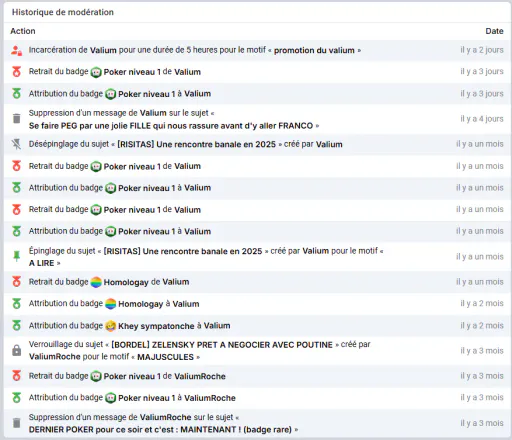512x440 pixels.
Task: Click Valium name in Khey sympatonche row
Action: pyautogui.click(x=217, y=326)
